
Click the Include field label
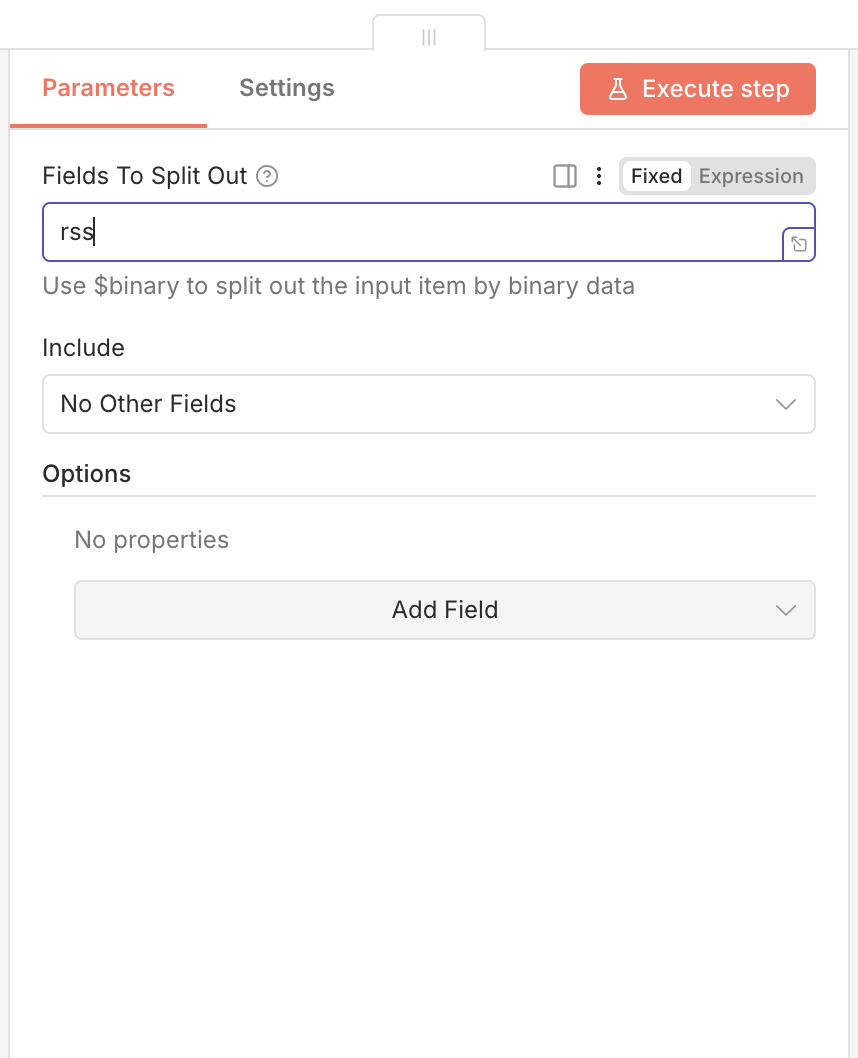[x=83, y=348]
